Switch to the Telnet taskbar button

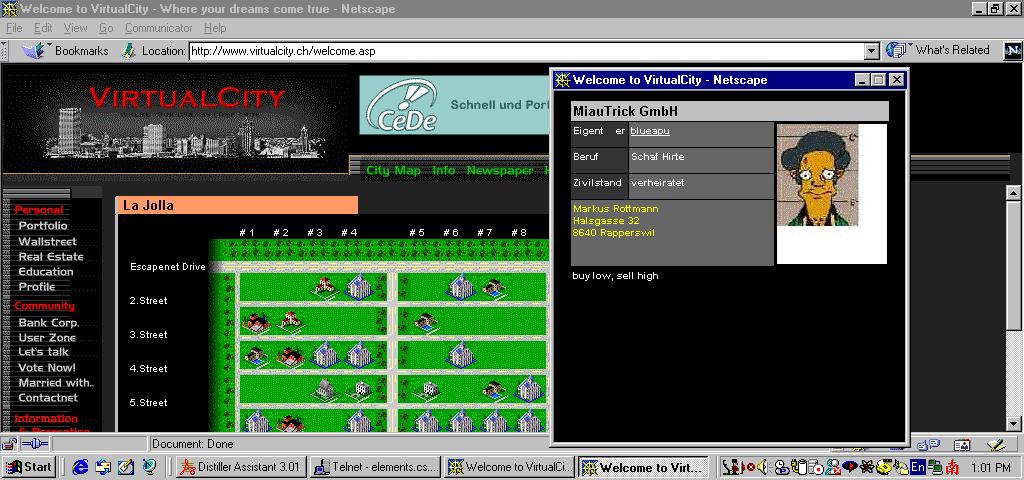(376, 467)
